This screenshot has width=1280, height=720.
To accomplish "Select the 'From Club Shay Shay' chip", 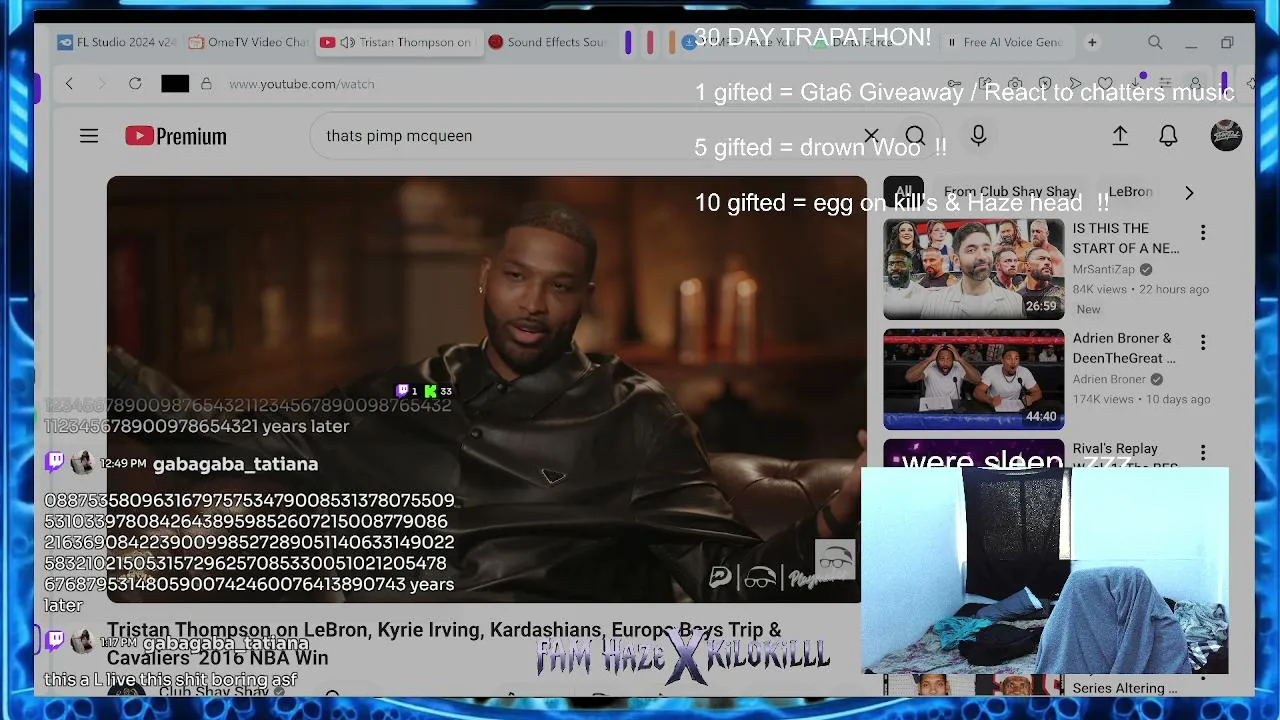I will 1010,192.
